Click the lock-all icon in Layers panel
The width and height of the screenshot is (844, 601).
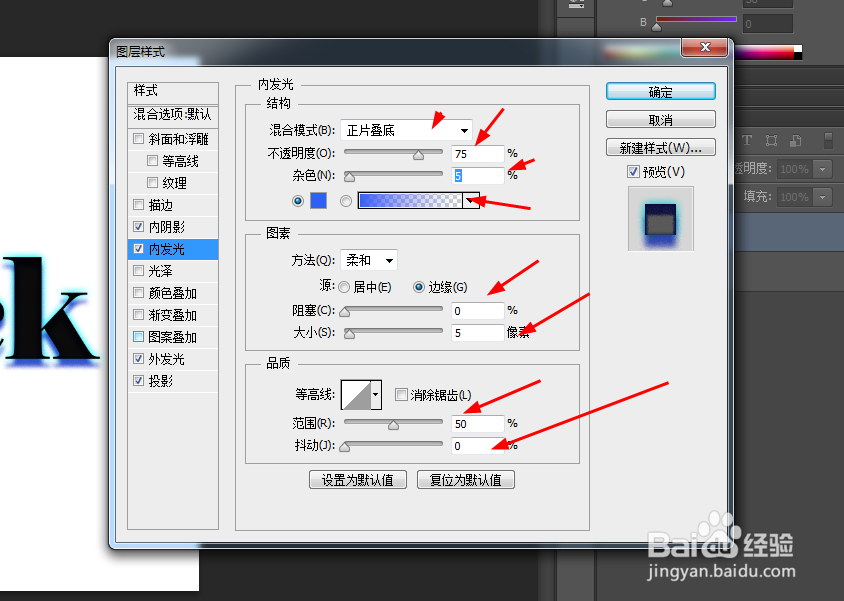pos(828,141)
